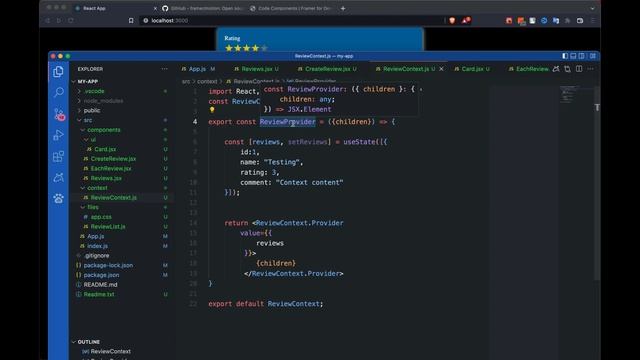640x360 pixels.
Task: Click 'export default ReviewContext;' line
Action: (266, 304)
